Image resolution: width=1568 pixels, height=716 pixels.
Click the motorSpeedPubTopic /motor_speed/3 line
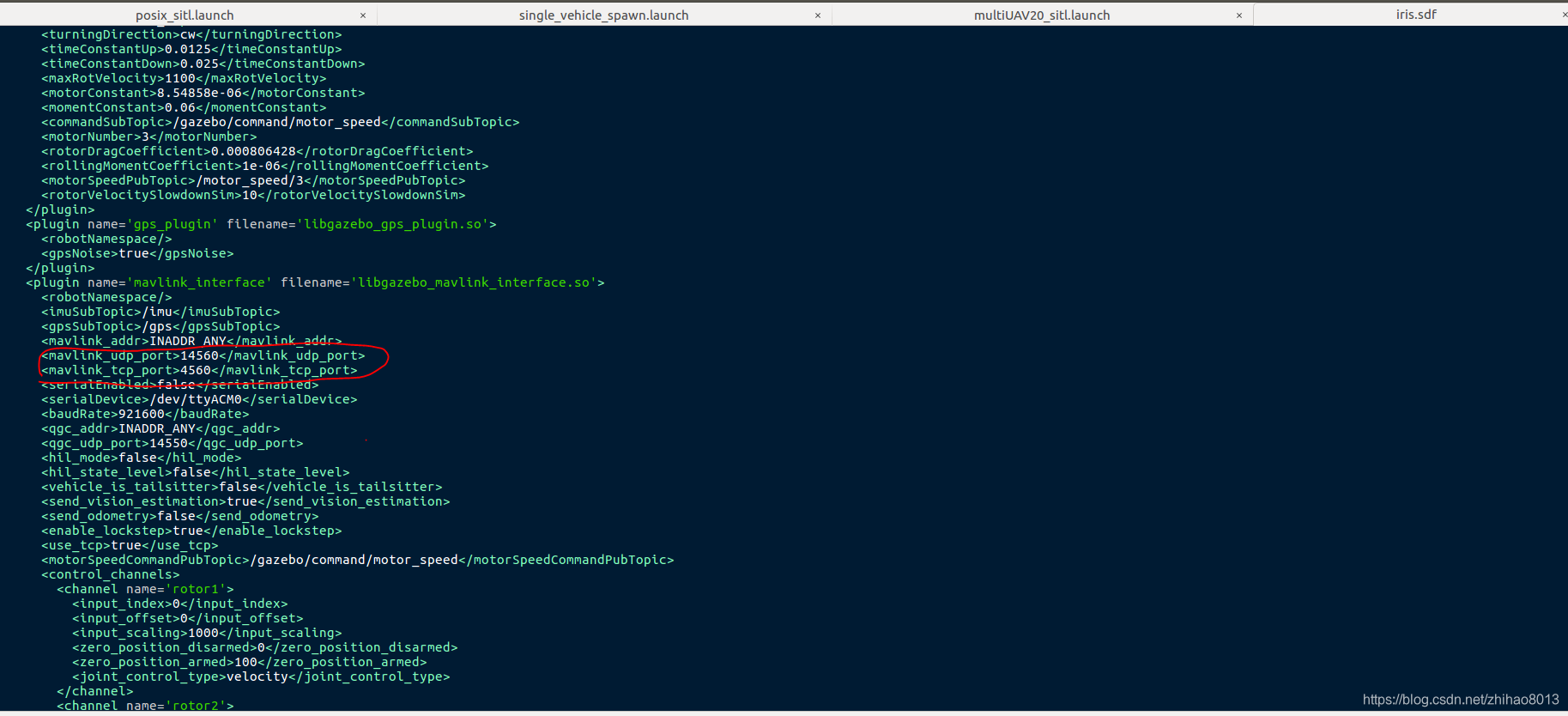coord(253,180)
